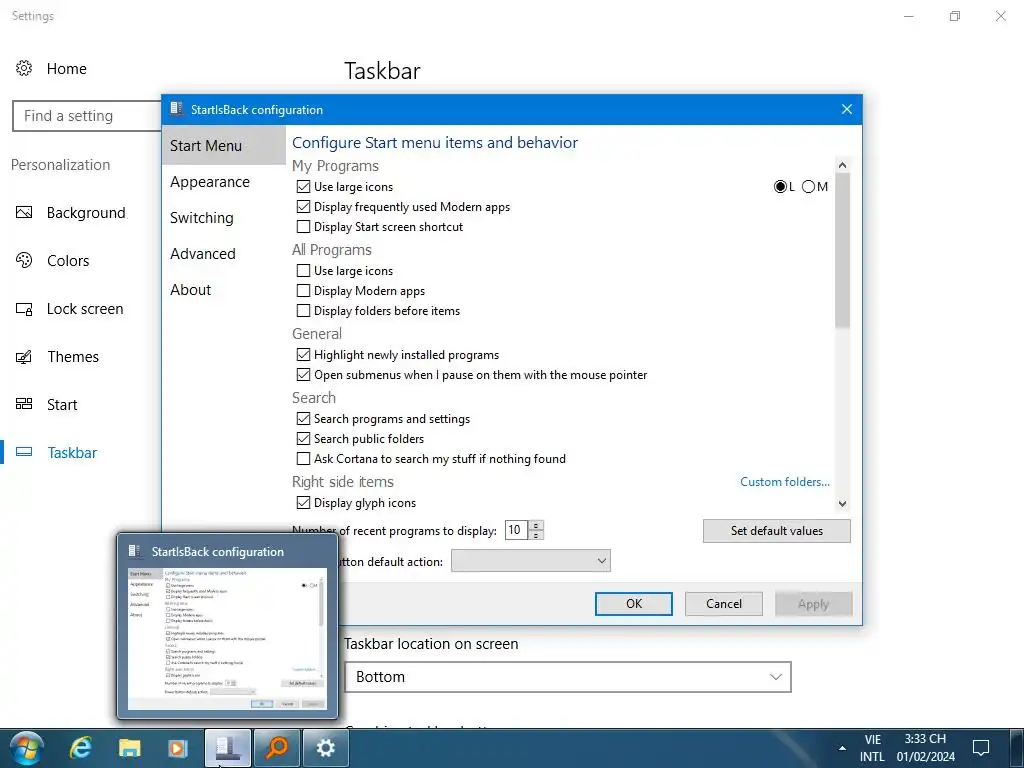Enable Display Start screen shortcut
Viewport: 1024px width, 768px height.
click(x=303, y=227)
